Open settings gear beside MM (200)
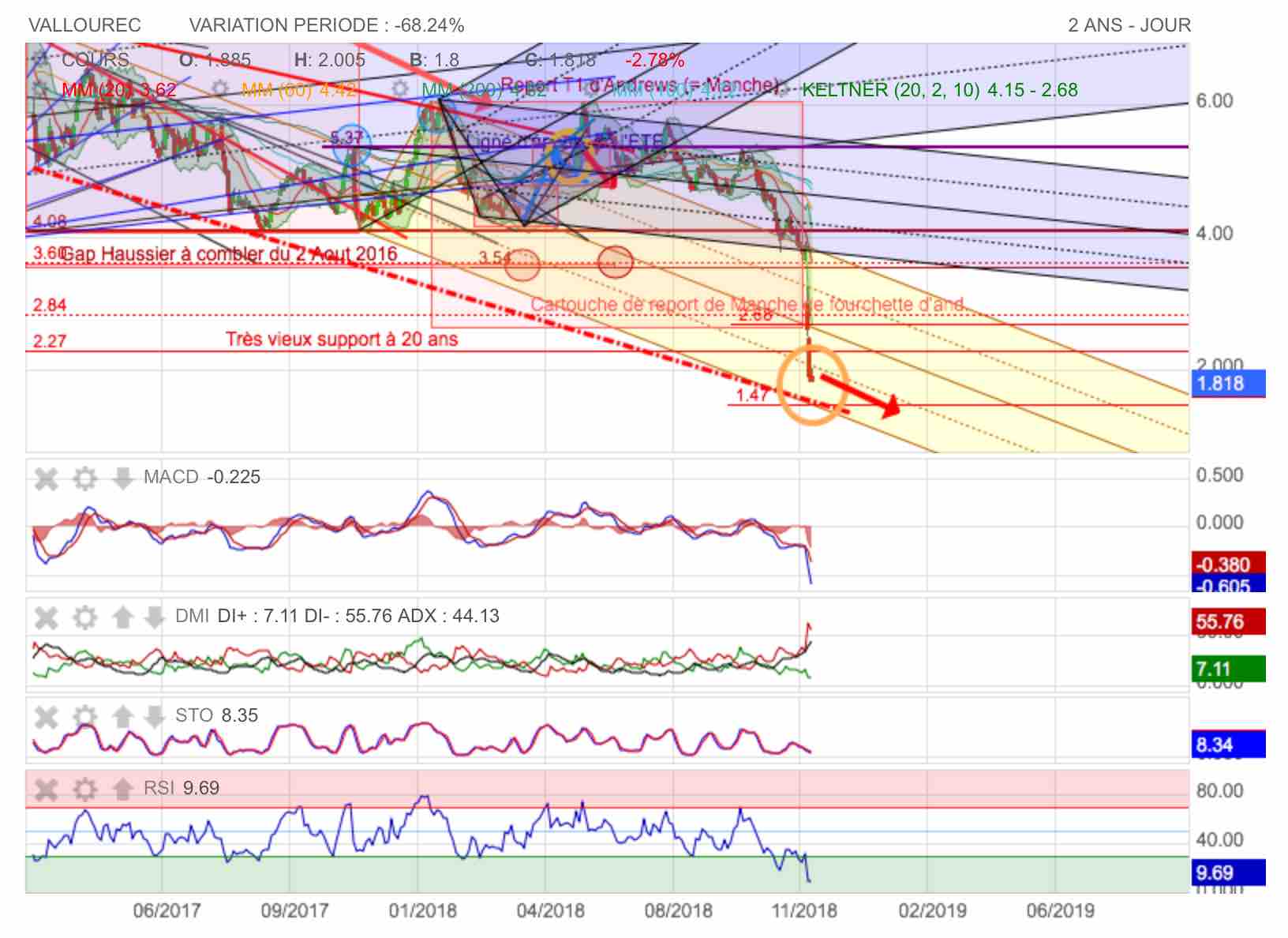Viewport: 1288px width, 938px height. (401, 88)
